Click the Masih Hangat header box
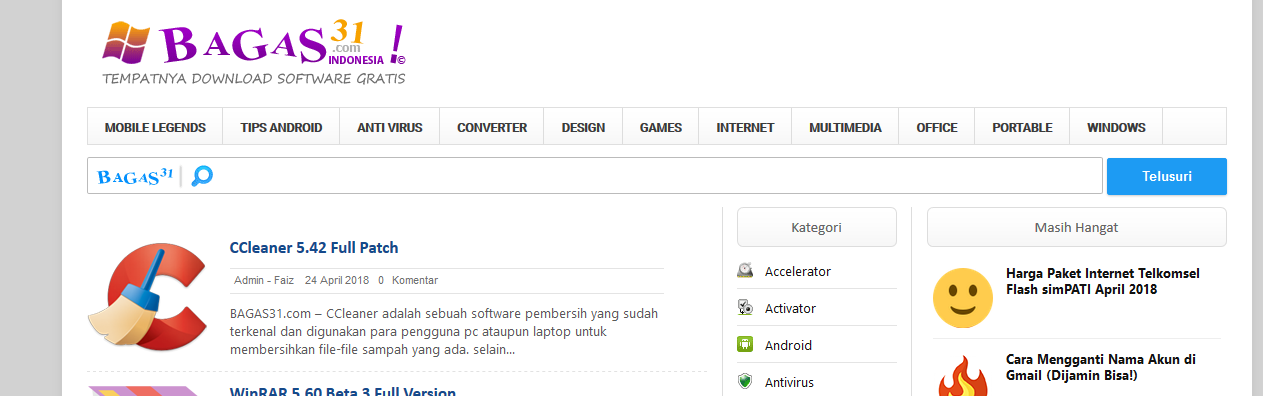Screen dimensions: 1263x396 point(1076,227)
